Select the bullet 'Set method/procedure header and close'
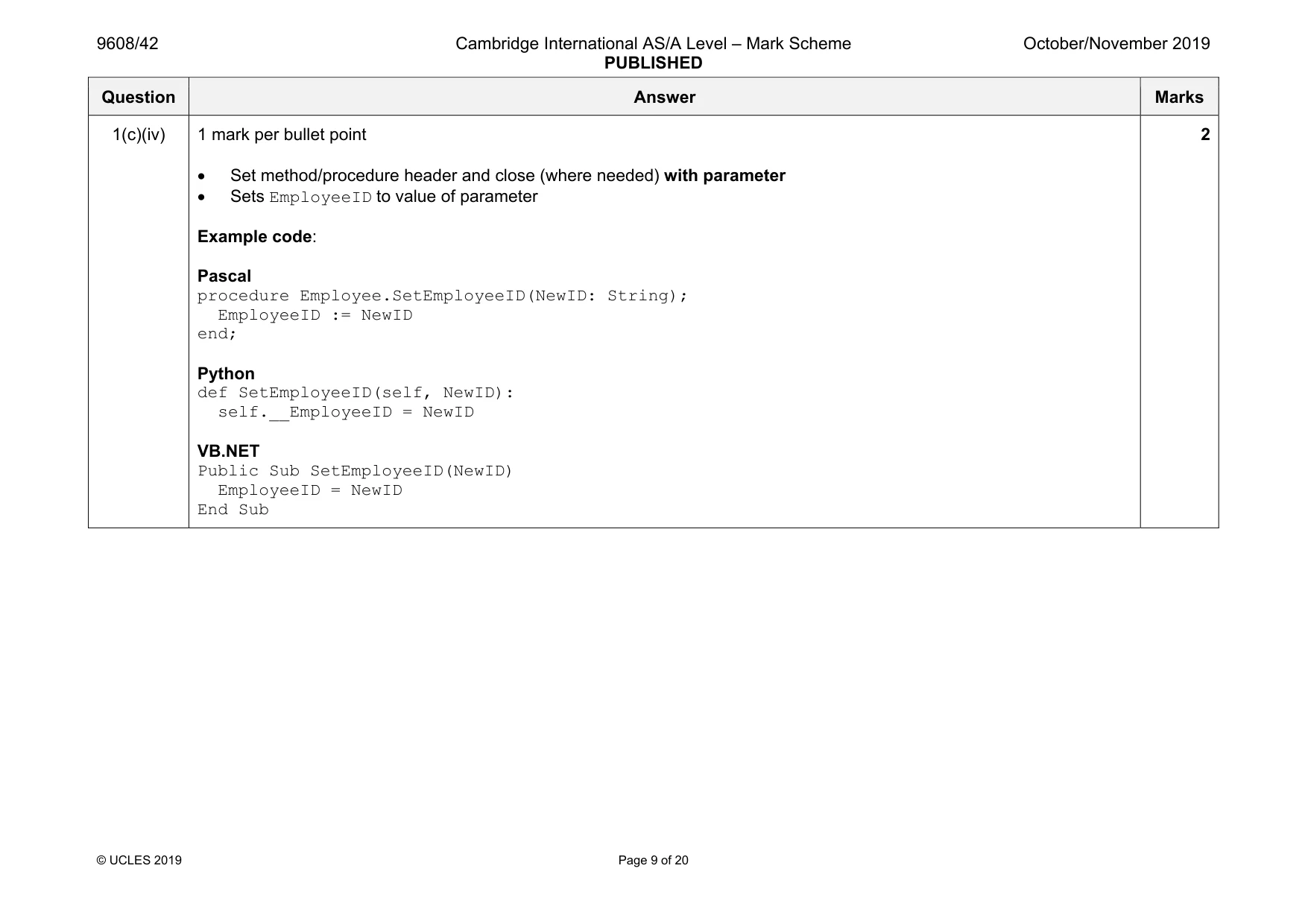This screenshot has width=1308, height=924. point(508,176)
